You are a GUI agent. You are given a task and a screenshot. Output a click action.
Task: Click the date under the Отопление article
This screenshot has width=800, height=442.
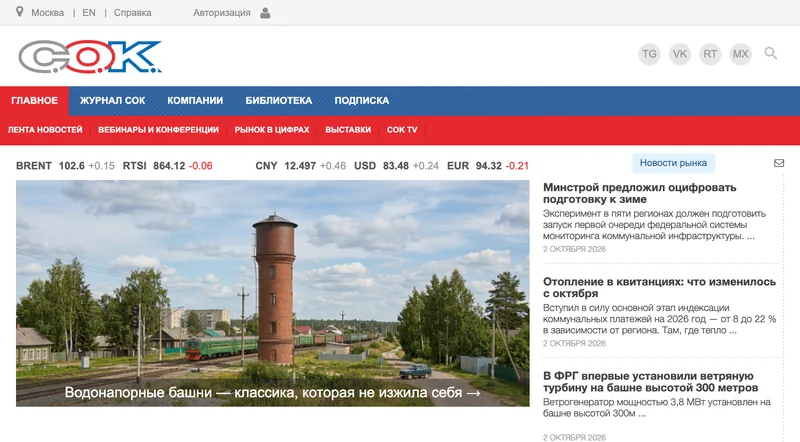[574, 343]
